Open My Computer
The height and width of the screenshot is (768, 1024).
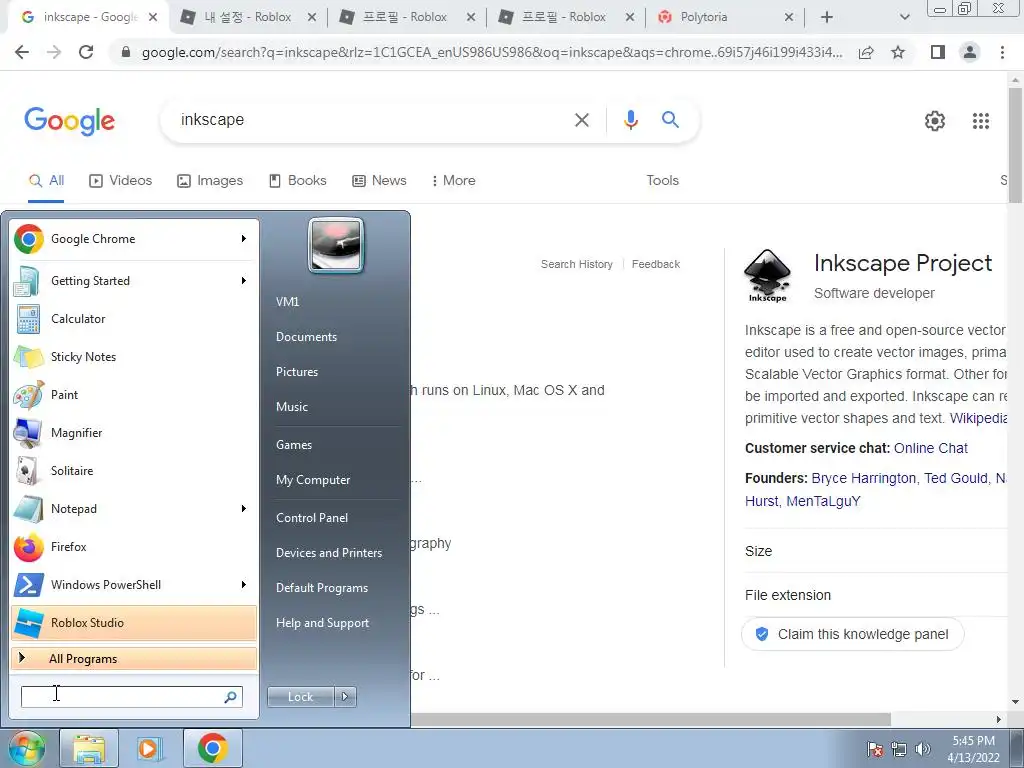pos(313,480)
